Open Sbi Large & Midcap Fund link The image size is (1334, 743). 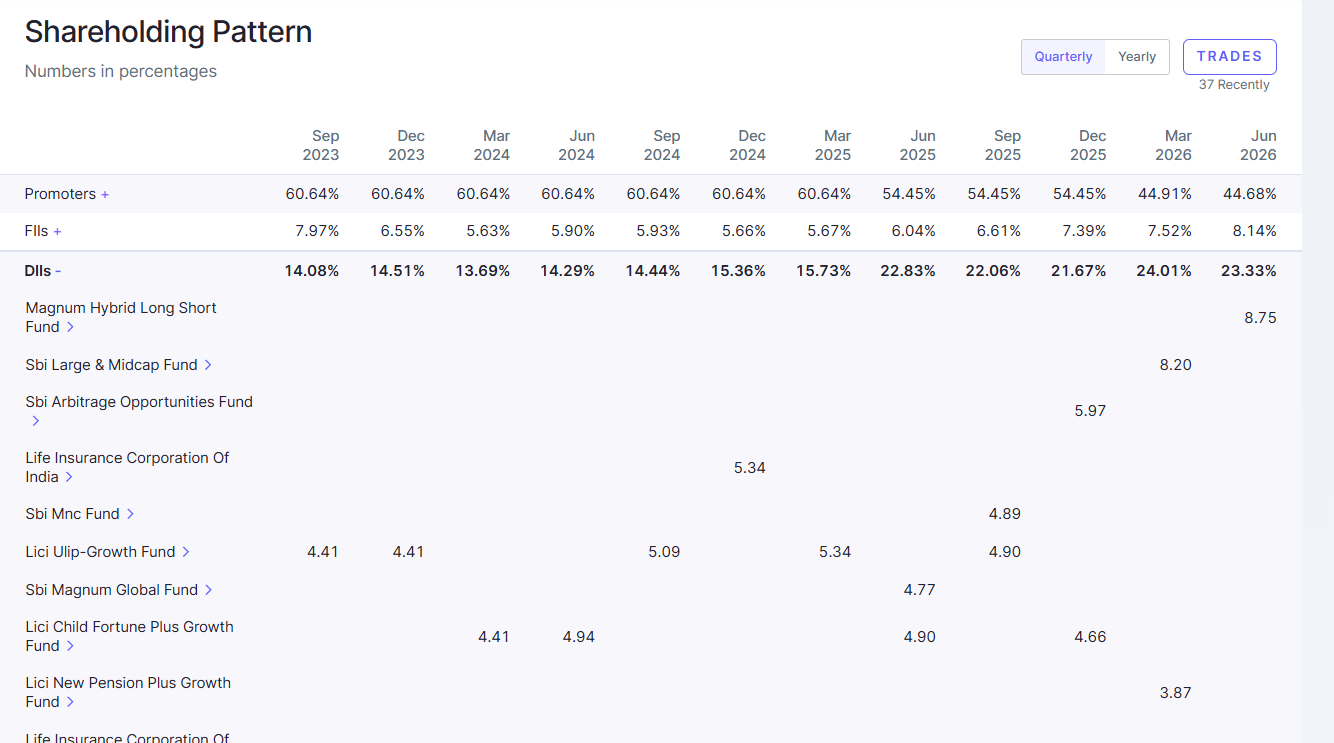click(112, 365)
